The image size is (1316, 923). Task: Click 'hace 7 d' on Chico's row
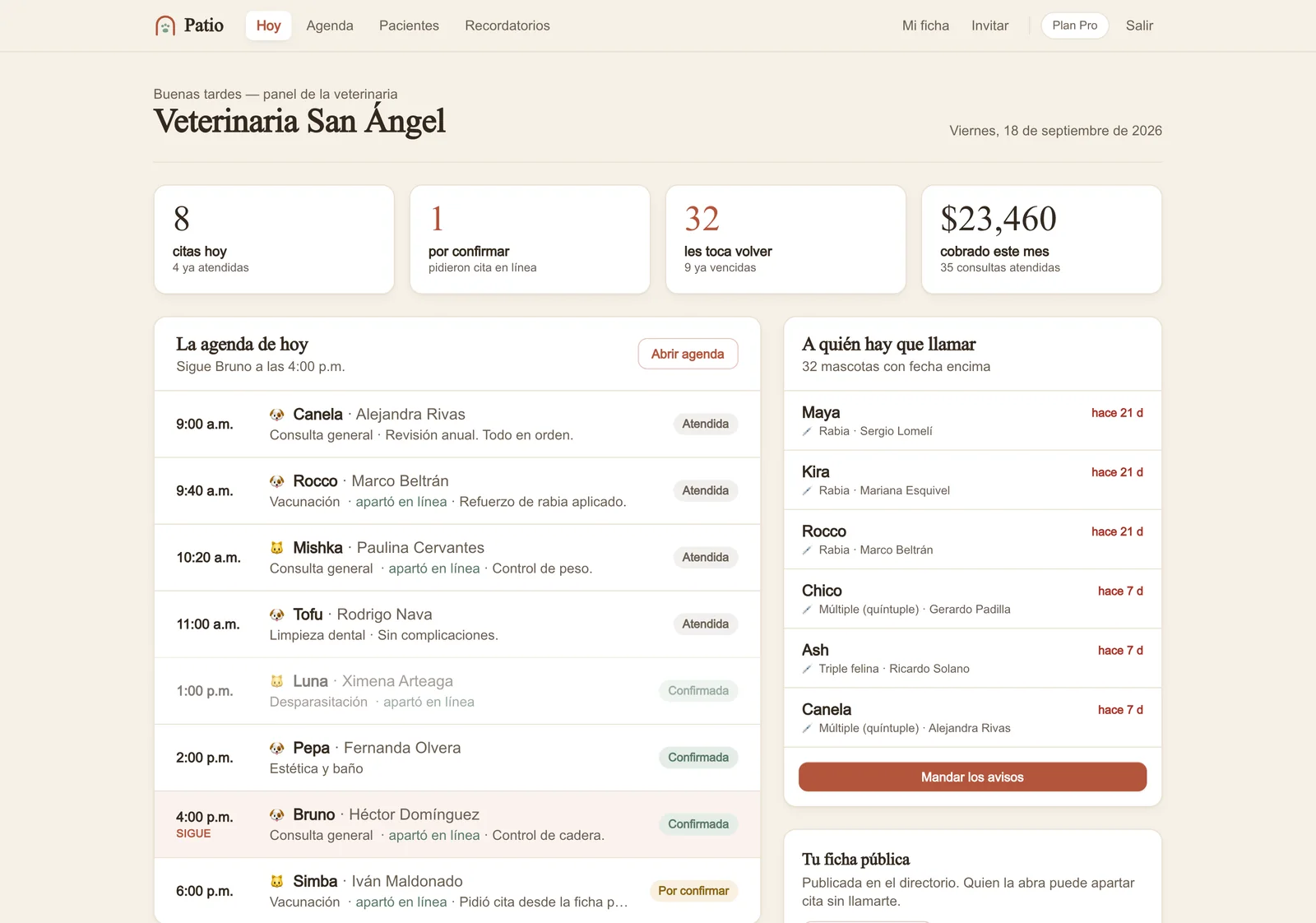[x=1120, y=591]
